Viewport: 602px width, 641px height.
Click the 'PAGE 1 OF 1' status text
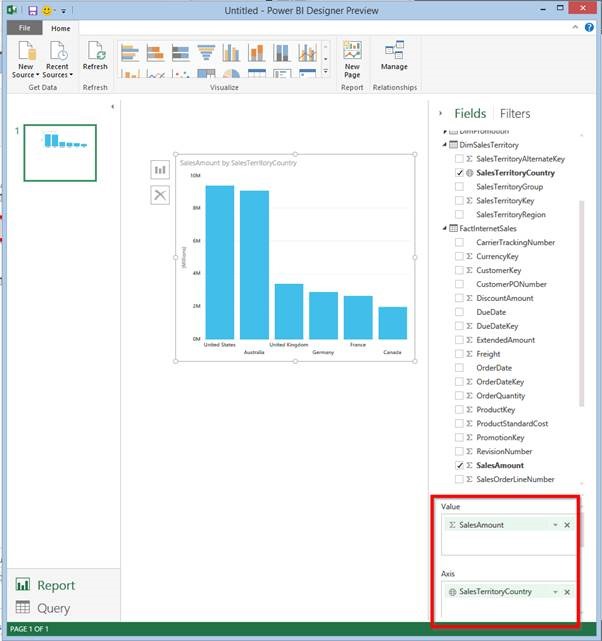point(29,629)
